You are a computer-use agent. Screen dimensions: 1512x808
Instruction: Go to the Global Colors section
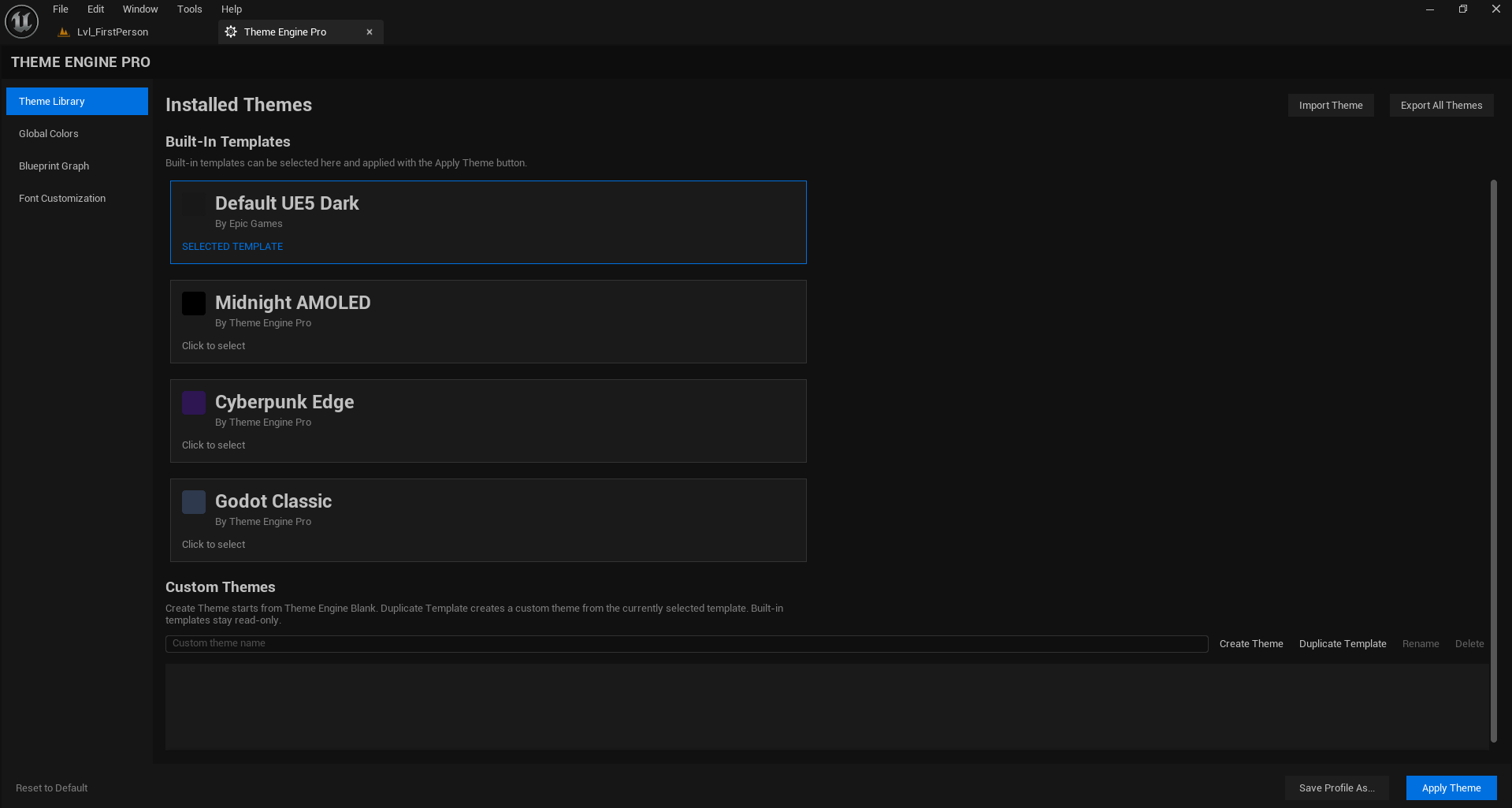pyautogui.click(x=77, y=133)
